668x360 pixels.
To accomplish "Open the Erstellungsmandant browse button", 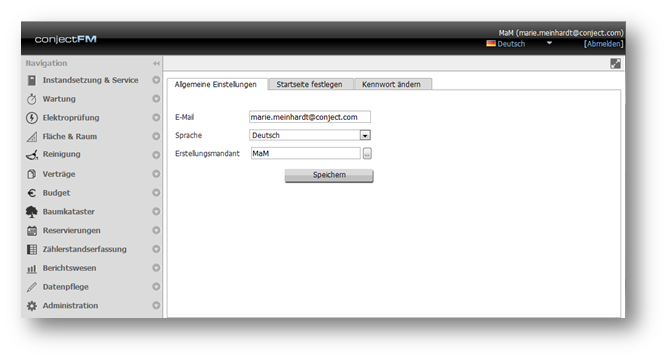I will [x=367, y=153].
